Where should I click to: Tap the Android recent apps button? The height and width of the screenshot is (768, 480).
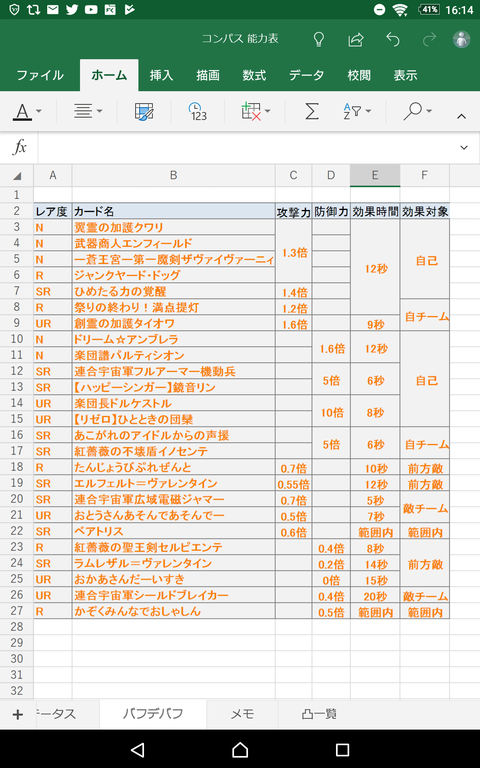(x=342, y=749)
